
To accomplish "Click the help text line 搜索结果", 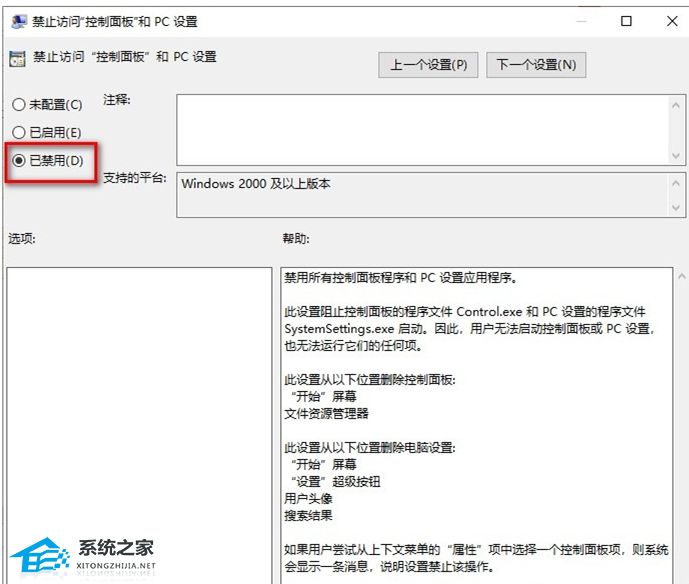I will pos(308,515).
